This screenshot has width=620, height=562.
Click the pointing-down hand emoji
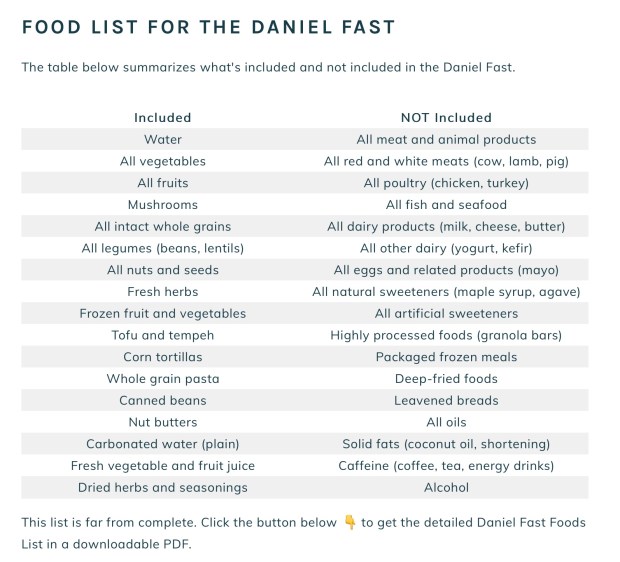(x=350, y=523)
